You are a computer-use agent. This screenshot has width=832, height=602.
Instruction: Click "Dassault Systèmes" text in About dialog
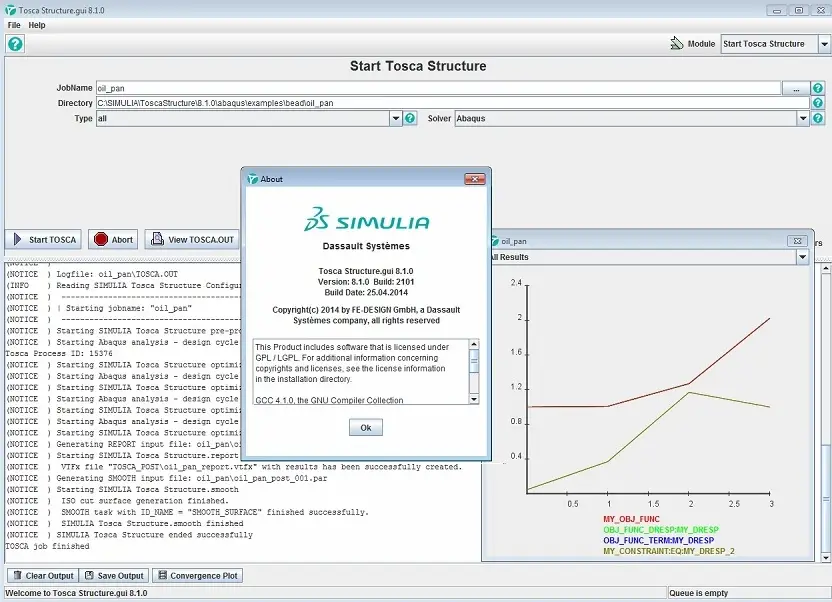pyautogui.click(x=366, y=246)
